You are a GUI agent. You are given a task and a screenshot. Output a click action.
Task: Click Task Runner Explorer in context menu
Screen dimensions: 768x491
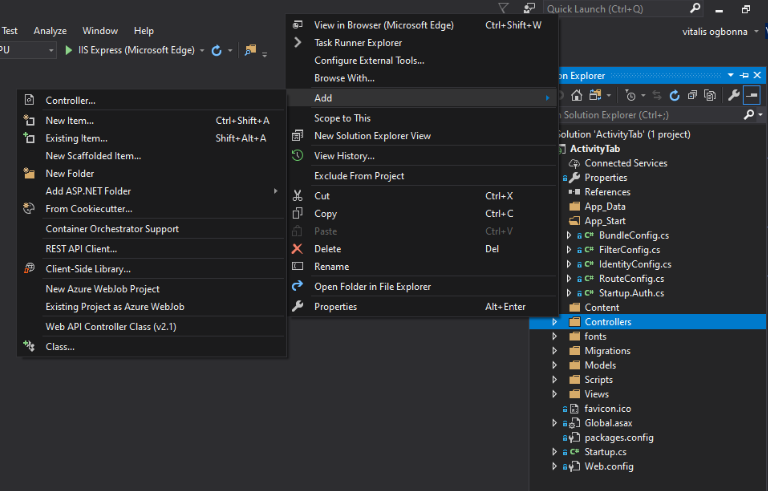[x=422, y=43]
